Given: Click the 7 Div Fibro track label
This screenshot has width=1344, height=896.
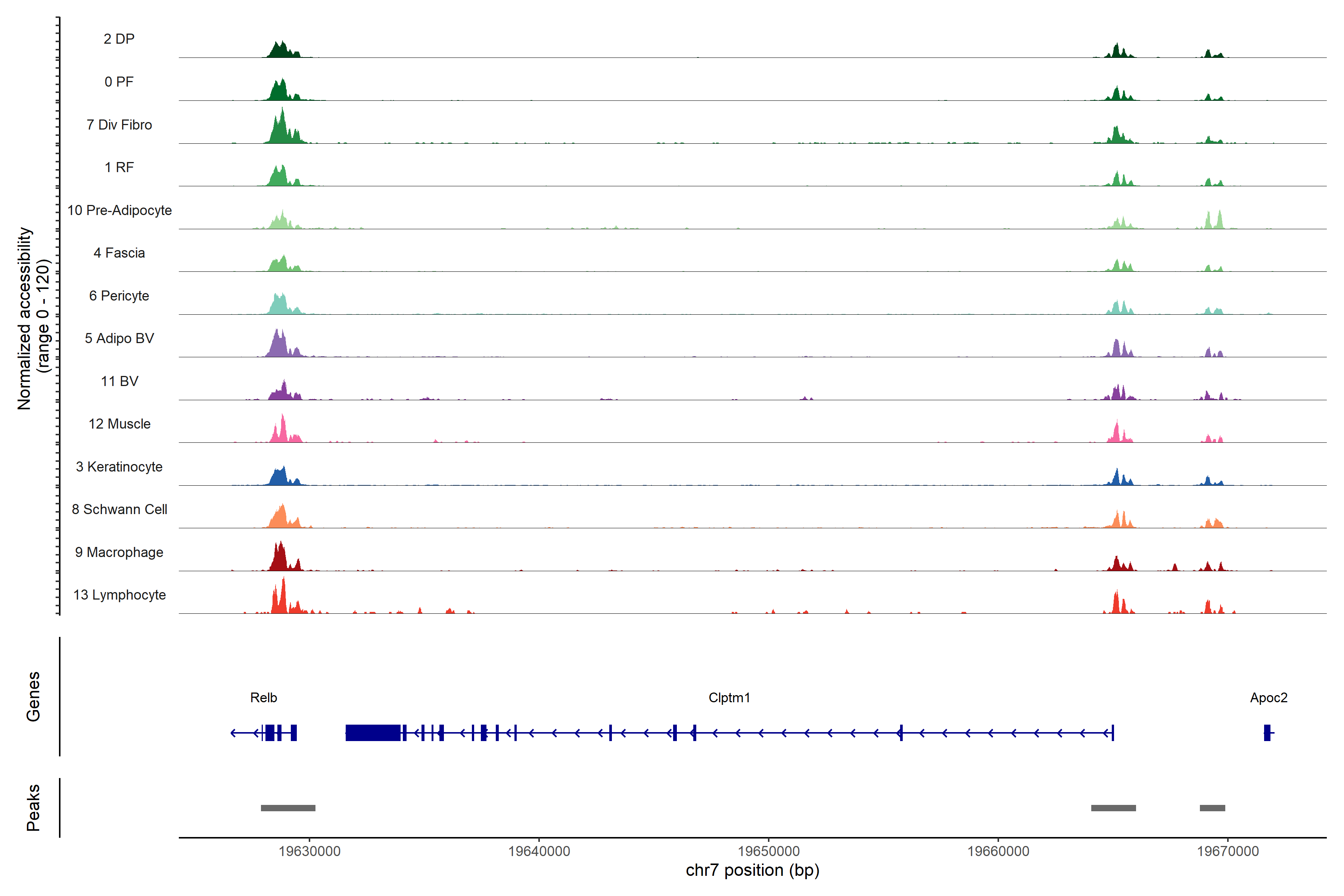Looking at the screenshot, I should click(x=119, y=125).
